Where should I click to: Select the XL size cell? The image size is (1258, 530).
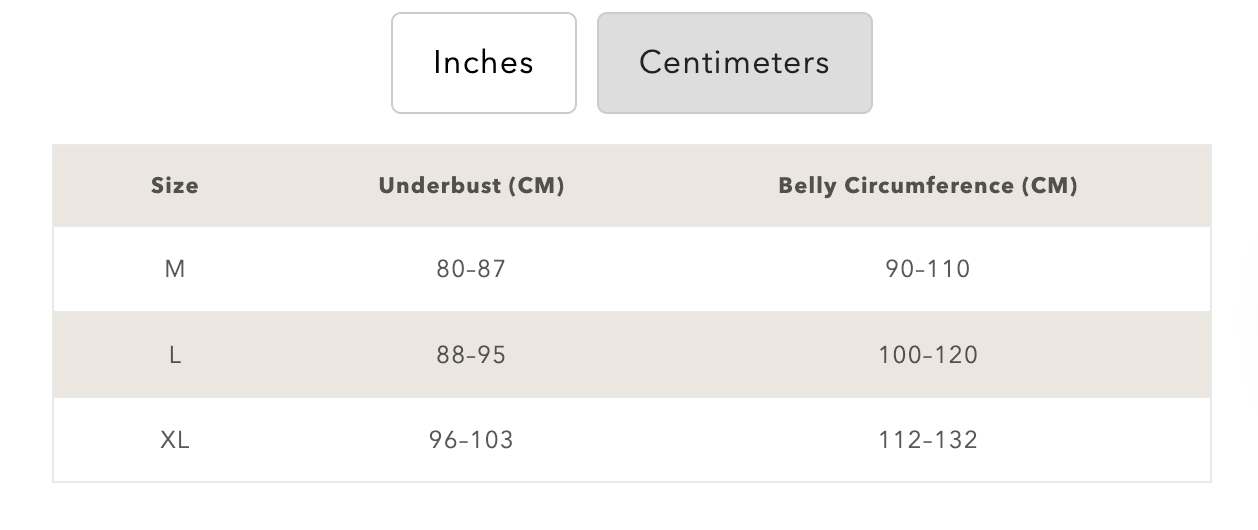(175, 440)
